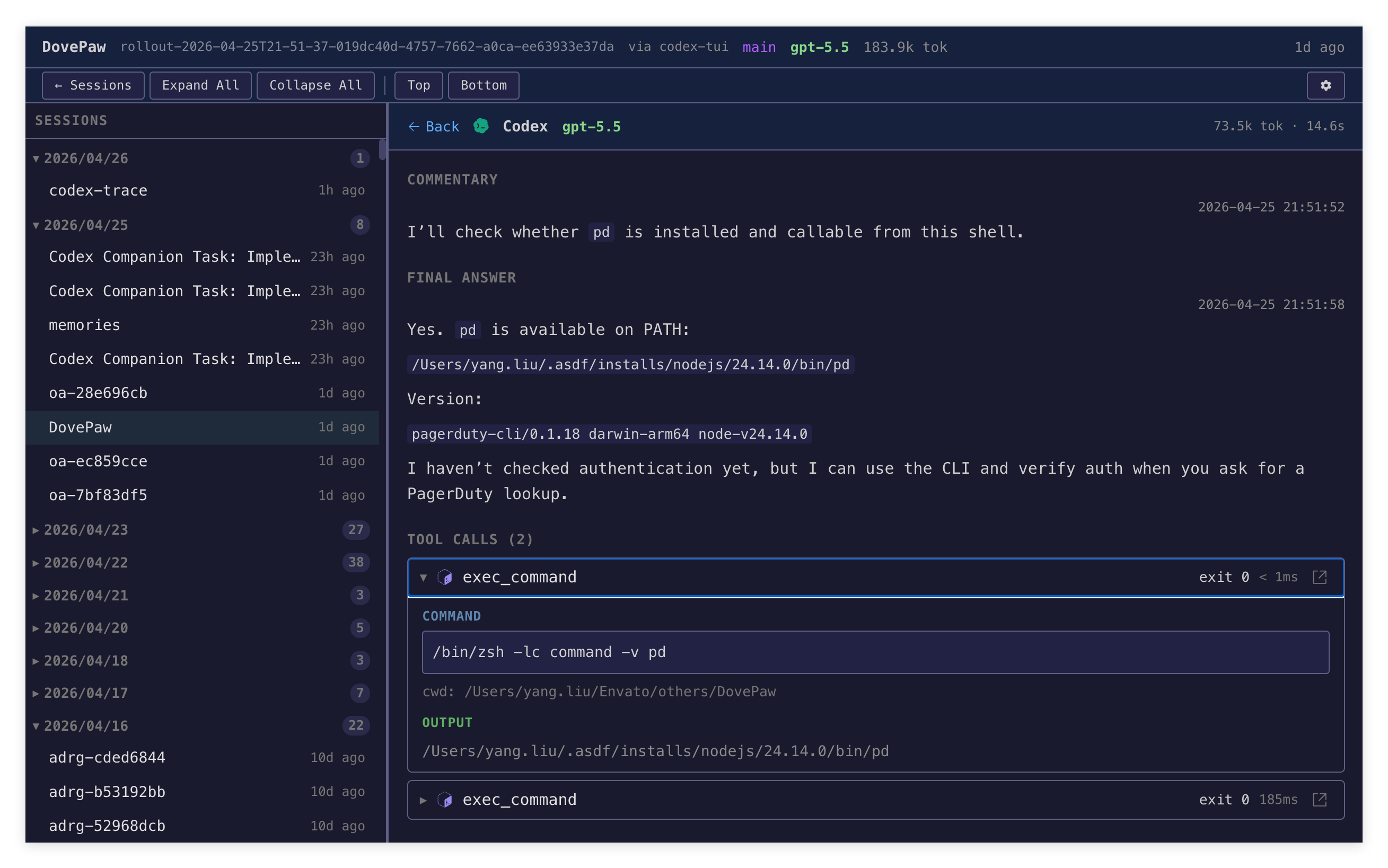Click the main branch label in header
The width and height of the screenshot is (1388, 868).
[x=759, y=47]
